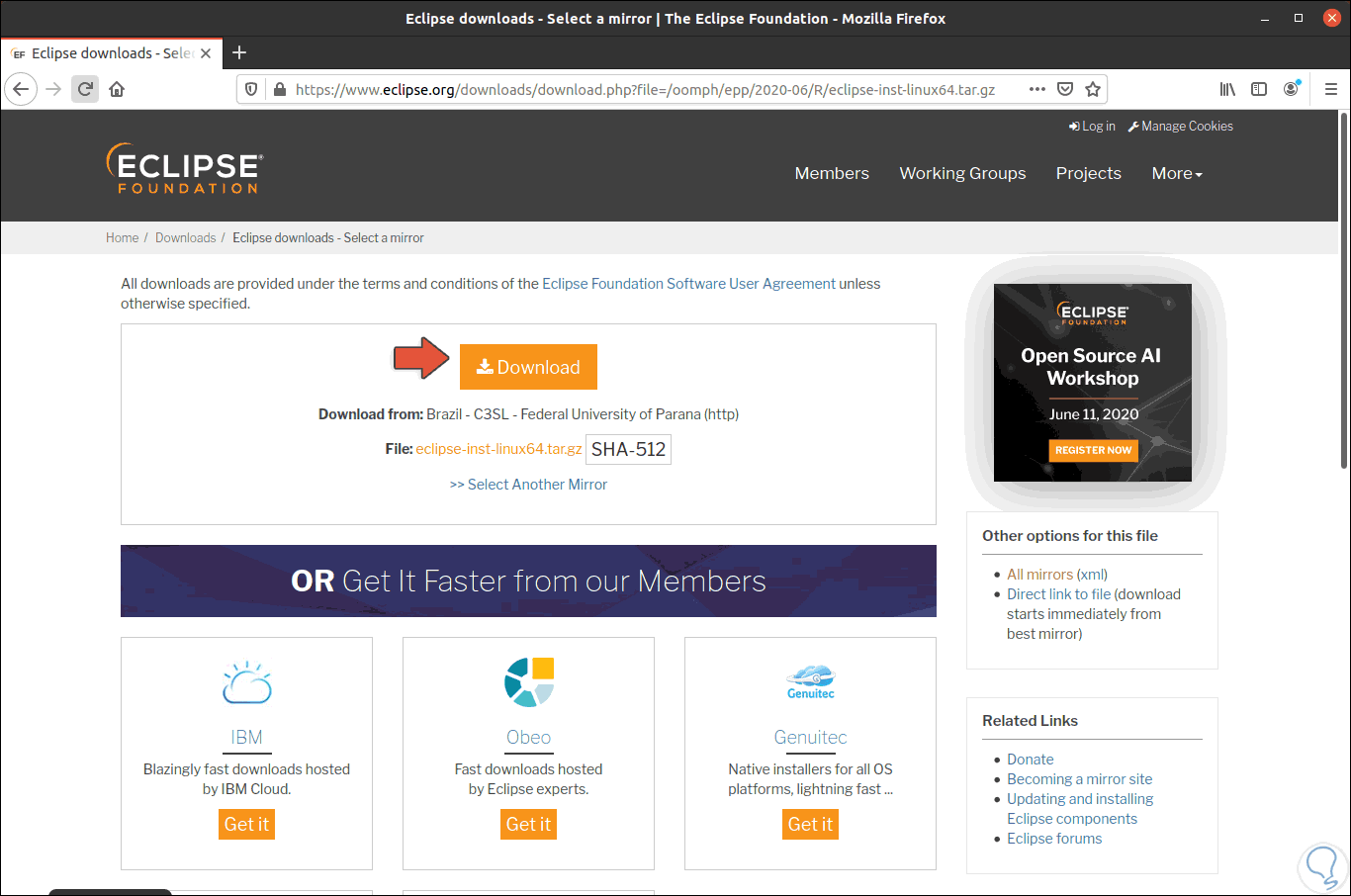Go to Home breadcrumb
The image size is (1351, 896).
pyautogui.click(x=123, y=238)
